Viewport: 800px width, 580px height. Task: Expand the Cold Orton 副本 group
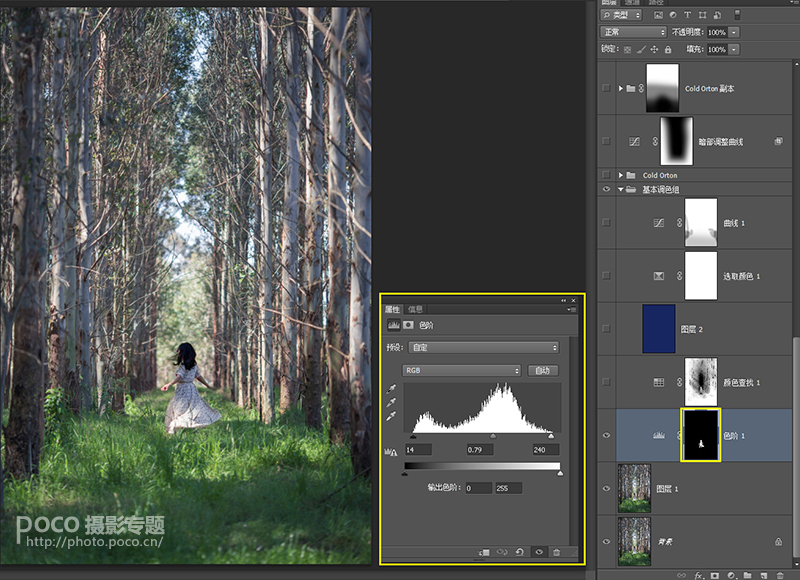pos(620,88)
